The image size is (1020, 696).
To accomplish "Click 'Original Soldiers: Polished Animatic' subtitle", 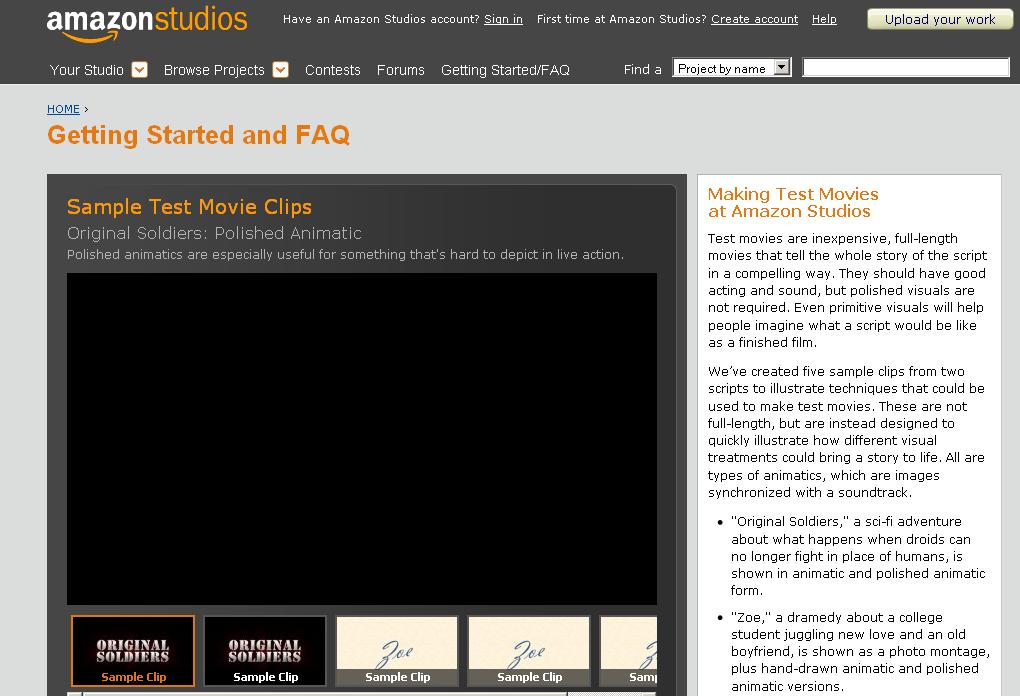I will point(214,233).
